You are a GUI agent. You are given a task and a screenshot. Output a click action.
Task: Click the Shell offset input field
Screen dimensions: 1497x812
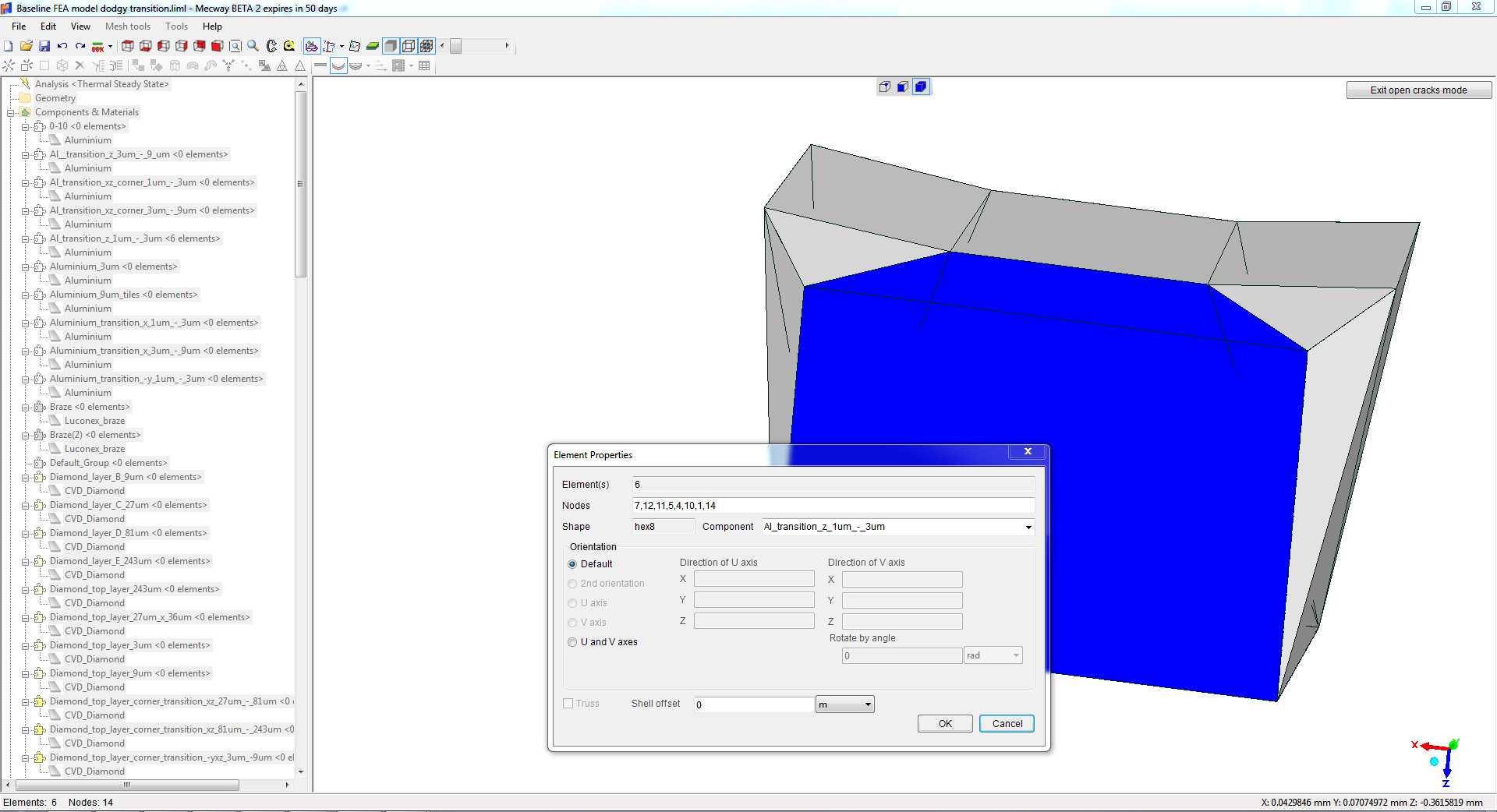pyautogui.click(x=754, y=704)
